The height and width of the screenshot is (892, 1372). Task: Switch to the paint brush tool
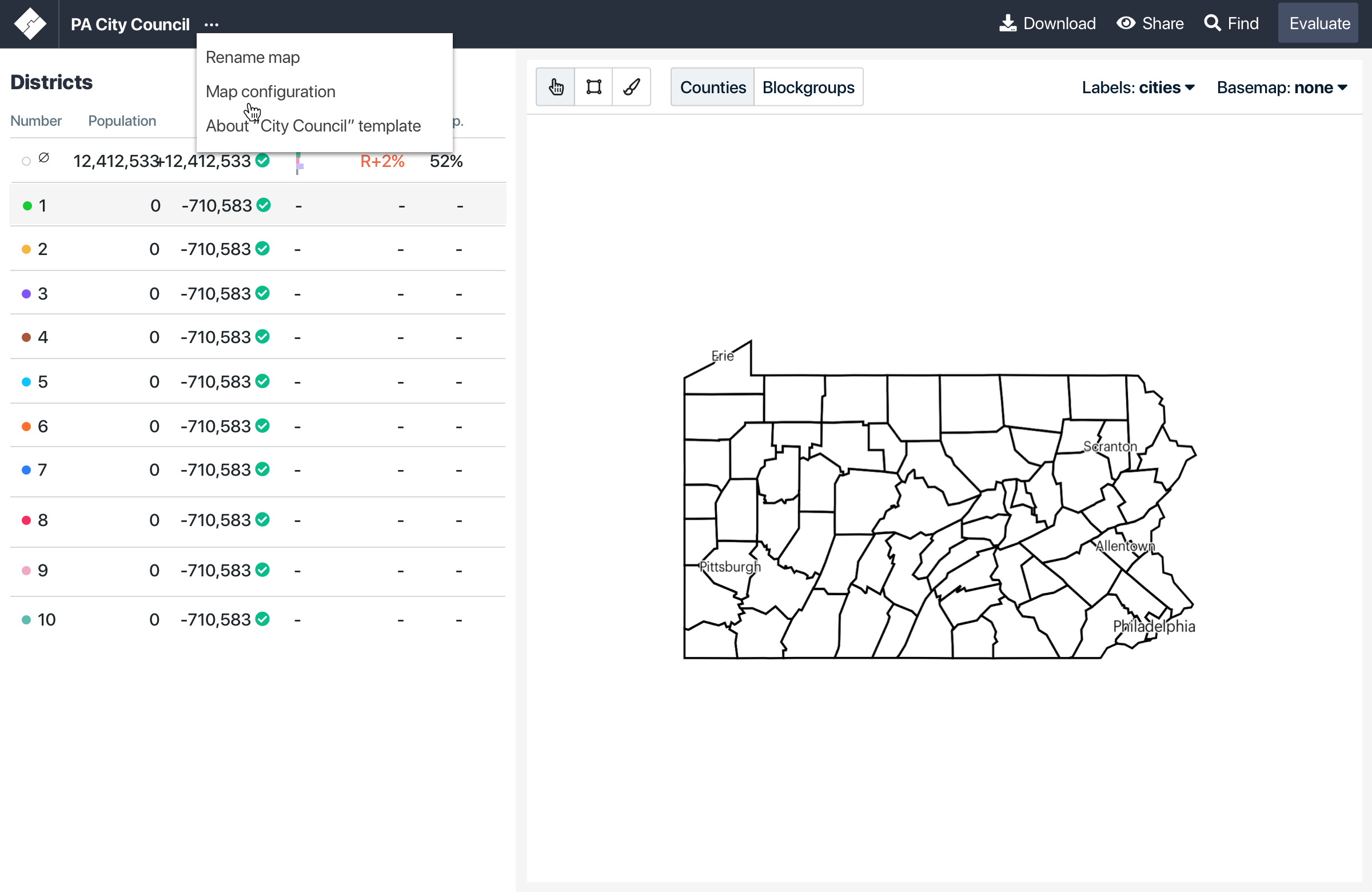(631, 86)
